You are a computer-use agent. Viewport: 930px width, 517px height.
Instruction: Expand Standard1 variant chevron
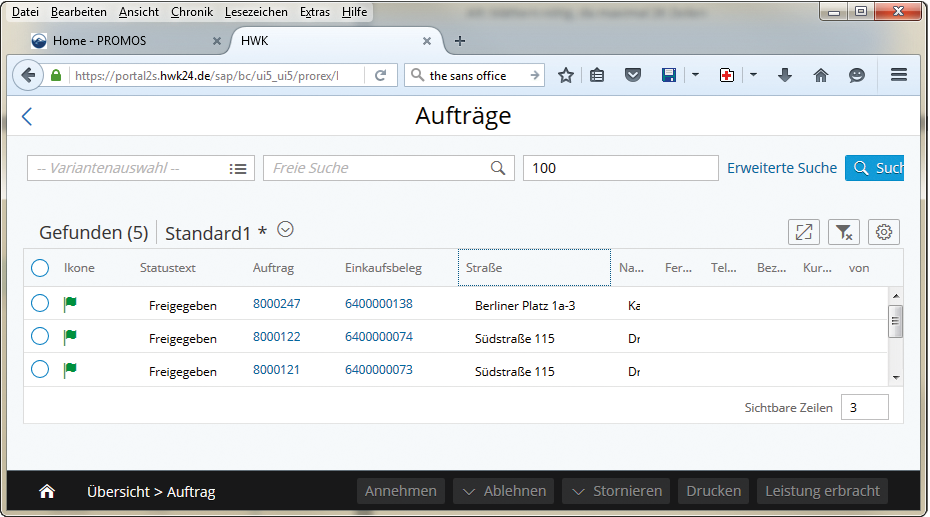tap(286, 230)
